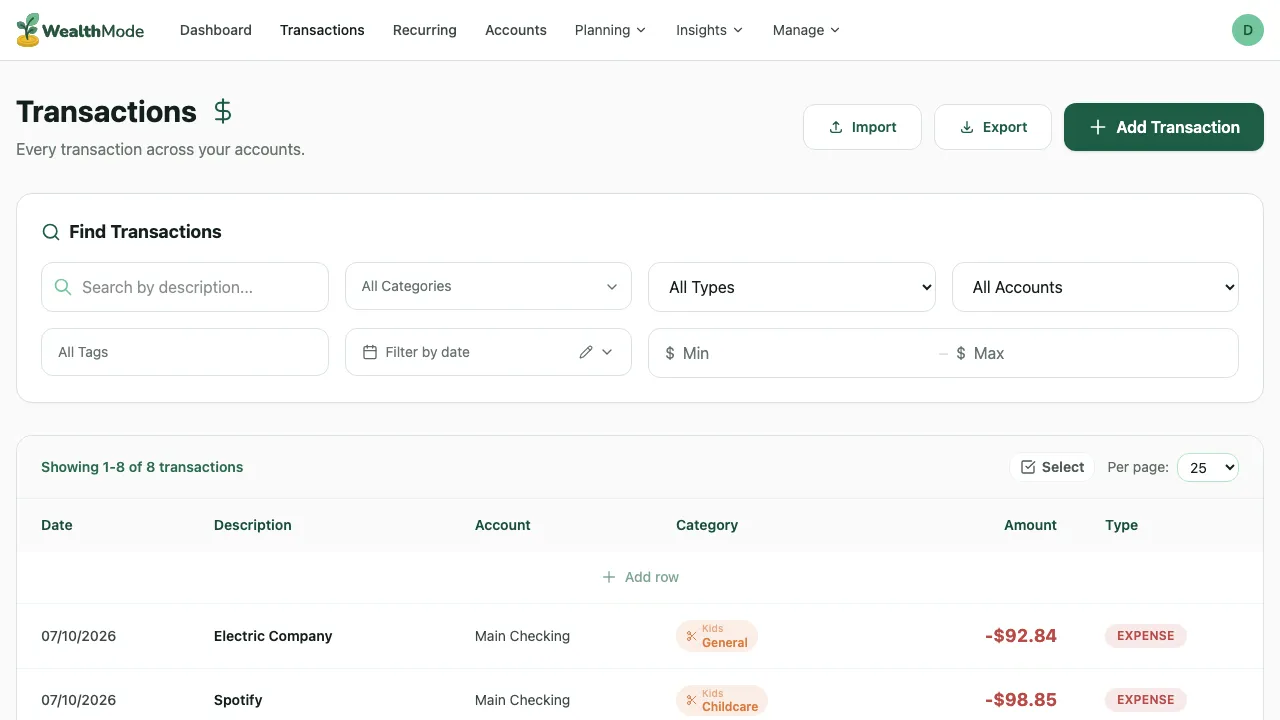Click the scissors icon on Kids General tag
This screenshot has width=1280, height=720.
pyautogui.click(x=691, y=636)
